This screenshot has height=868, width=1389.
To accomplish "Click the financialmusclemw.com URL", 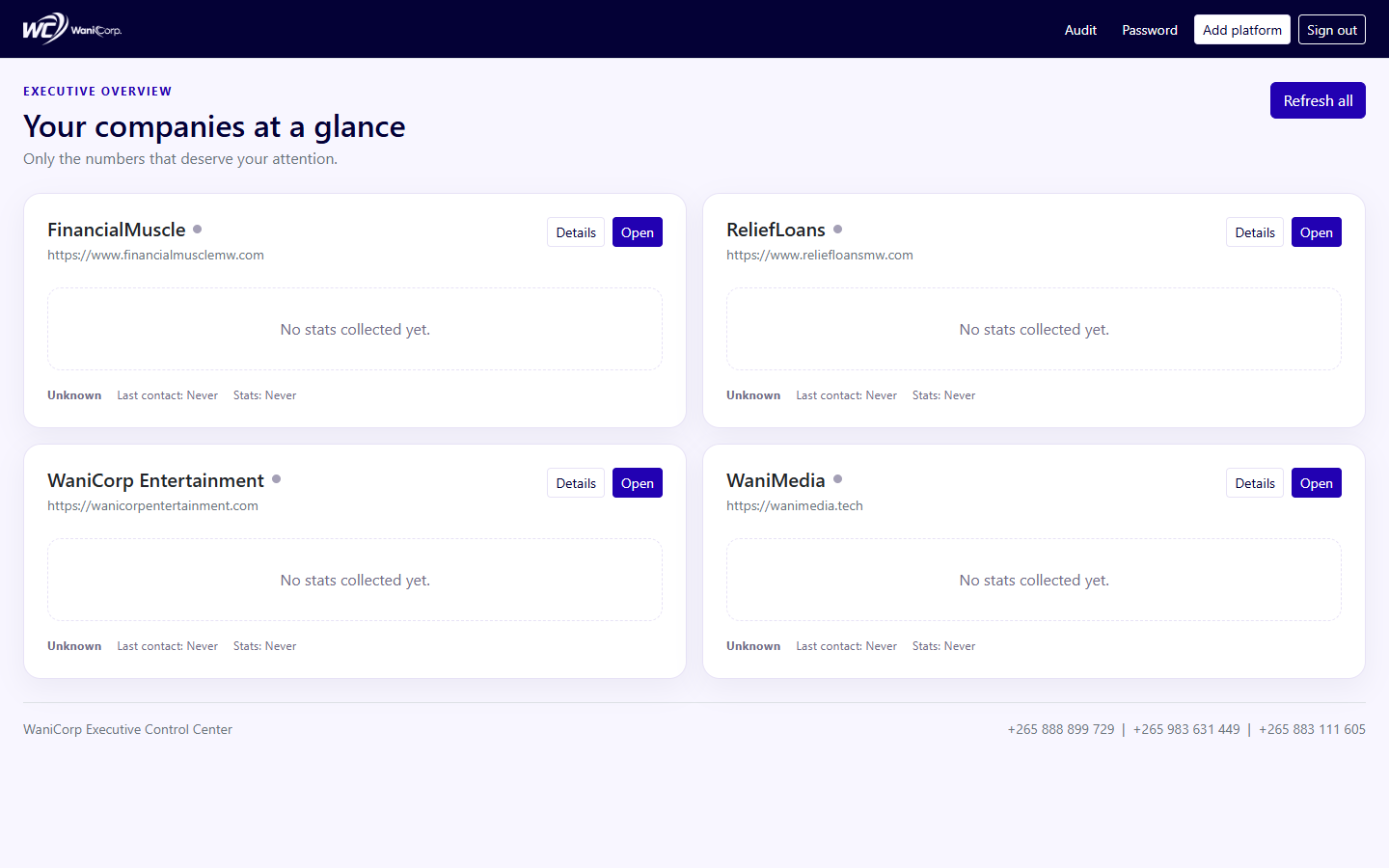I will [155, 256].
